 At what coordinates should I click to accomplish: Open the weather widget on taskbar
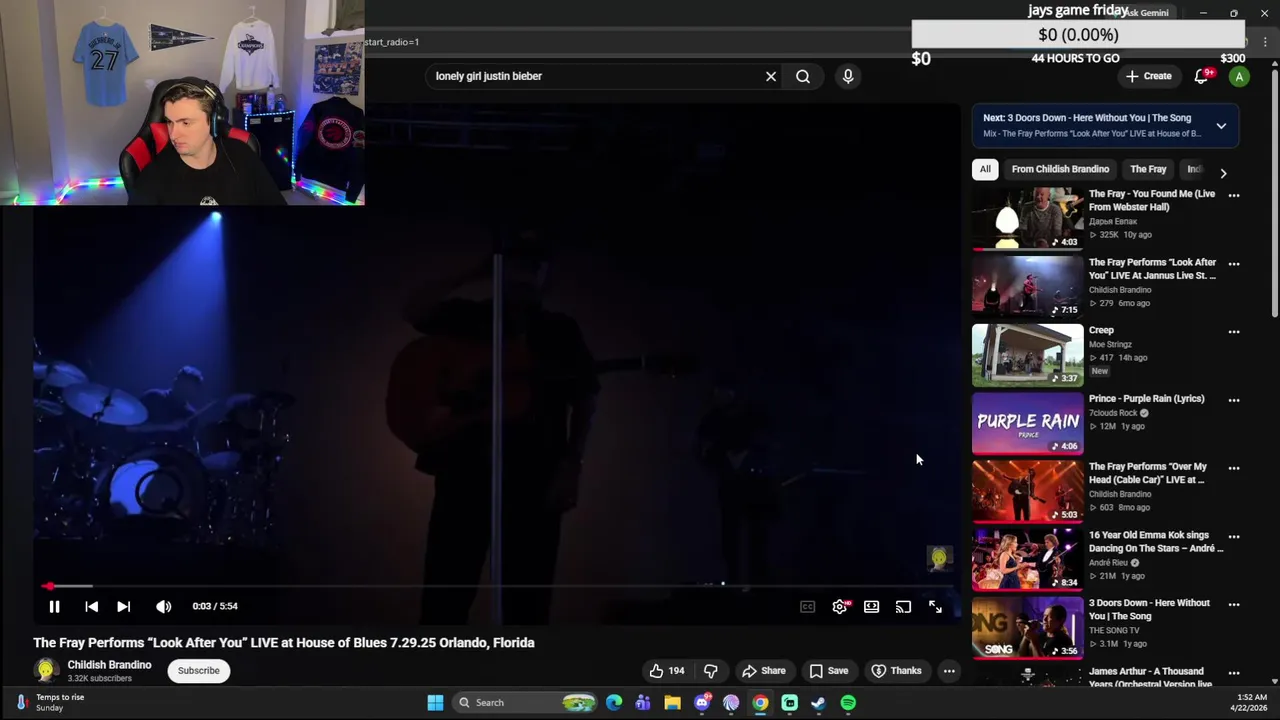click(x=50, y=703)
